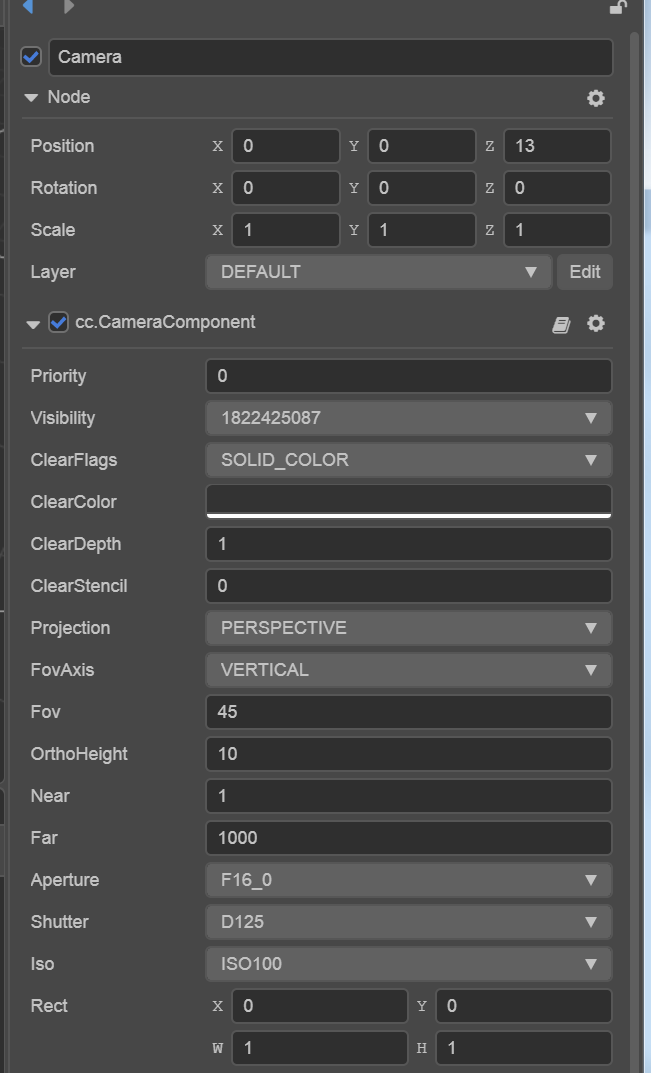
Task: Click the Edit button beside Layer
Action: click(585, 272)
